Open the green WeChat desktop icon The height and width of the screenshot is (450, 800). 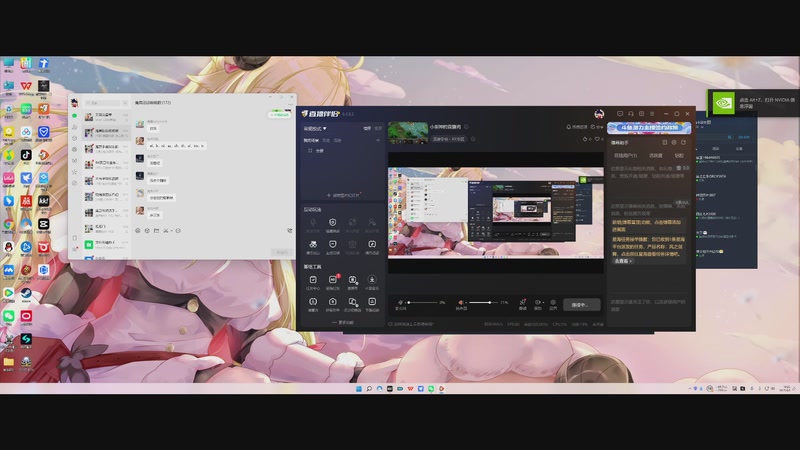[9, 316]
